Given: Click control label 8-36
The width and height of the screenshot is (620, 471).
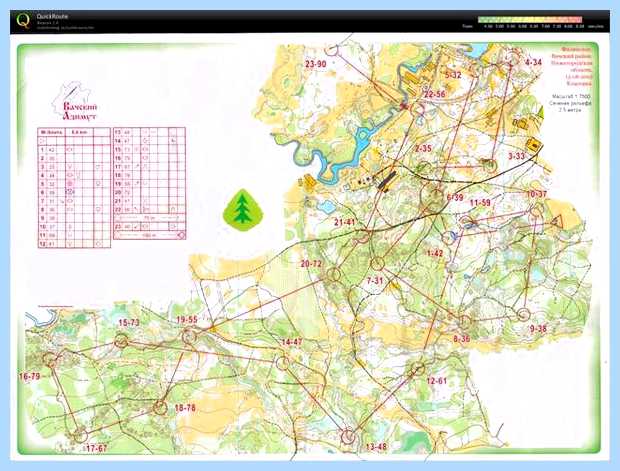Looking at the screenshot, I should (462, 339).
